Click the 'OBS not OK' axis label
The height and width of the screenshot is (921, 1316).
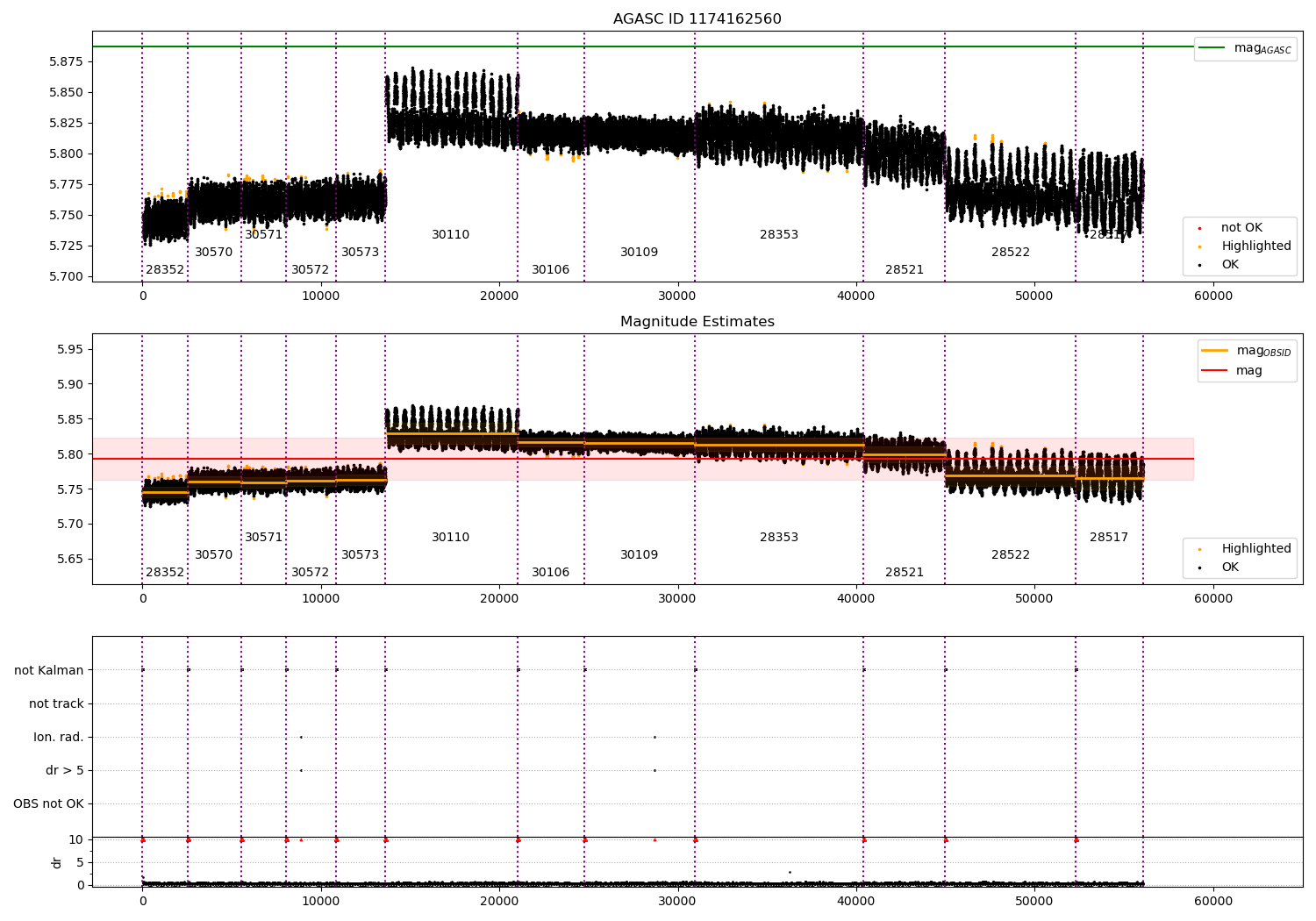(x=48, y=803)
